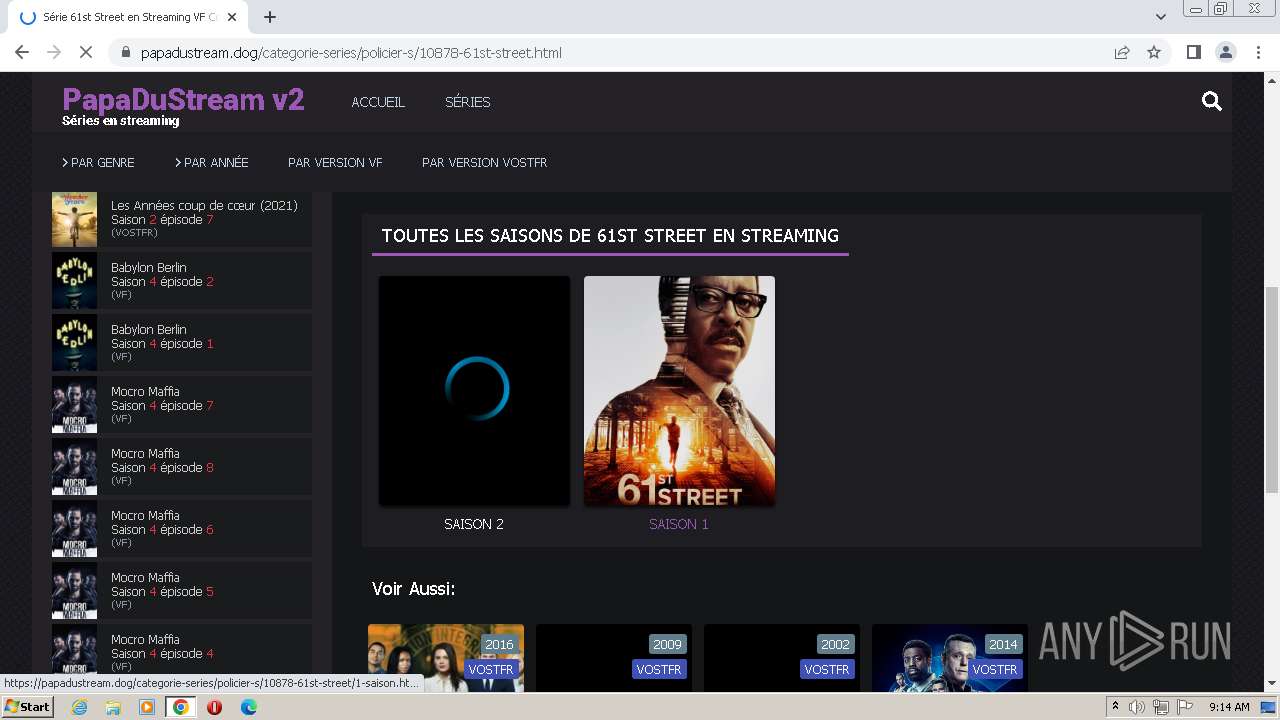Open Mocro Maffia Saison 4 épisode 7

(x=182, y=405)
